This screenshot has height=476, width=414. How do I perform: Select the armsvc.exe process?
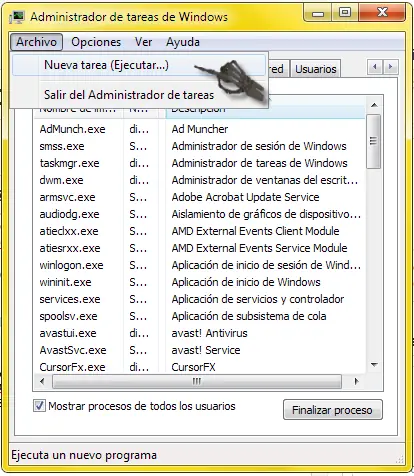click(67, 197)
